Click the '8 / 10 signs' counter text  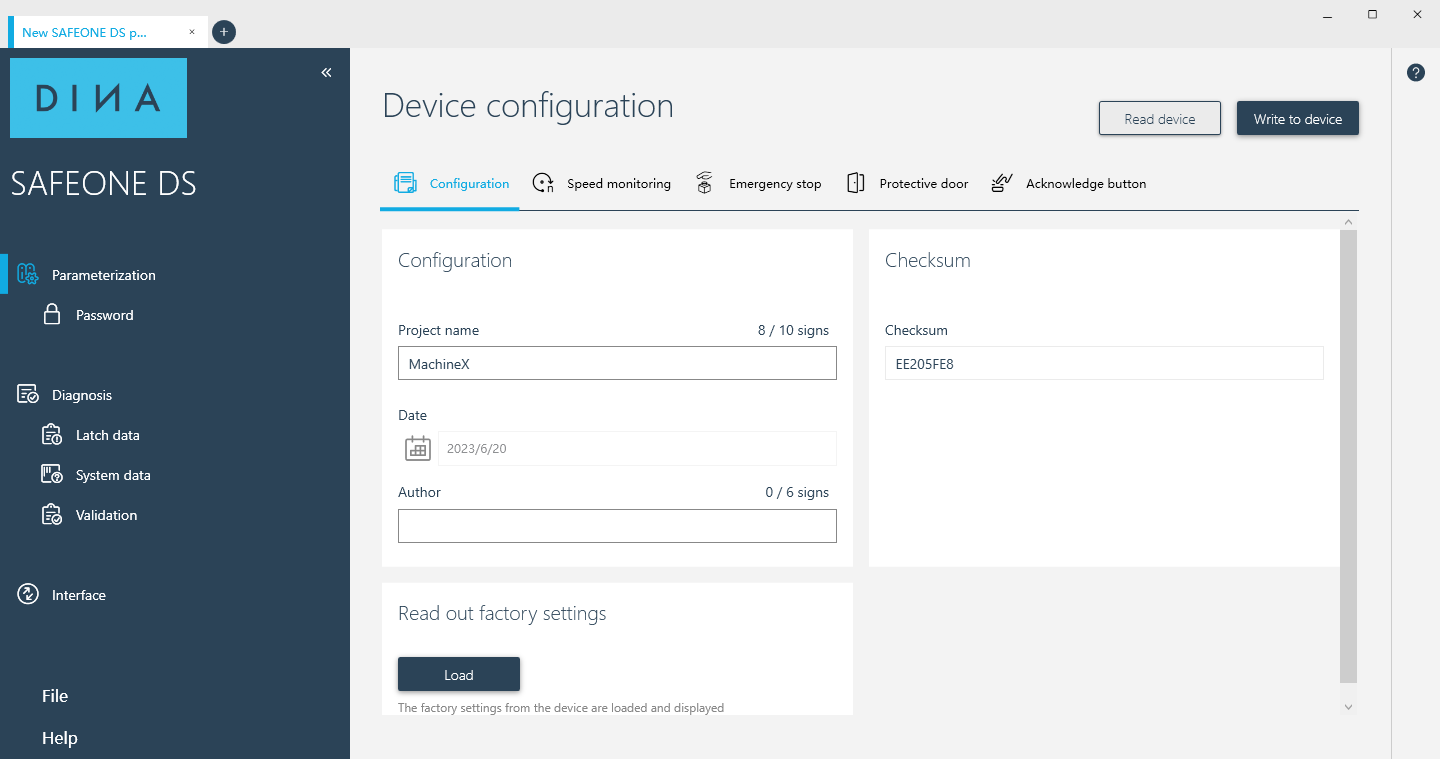793,330
